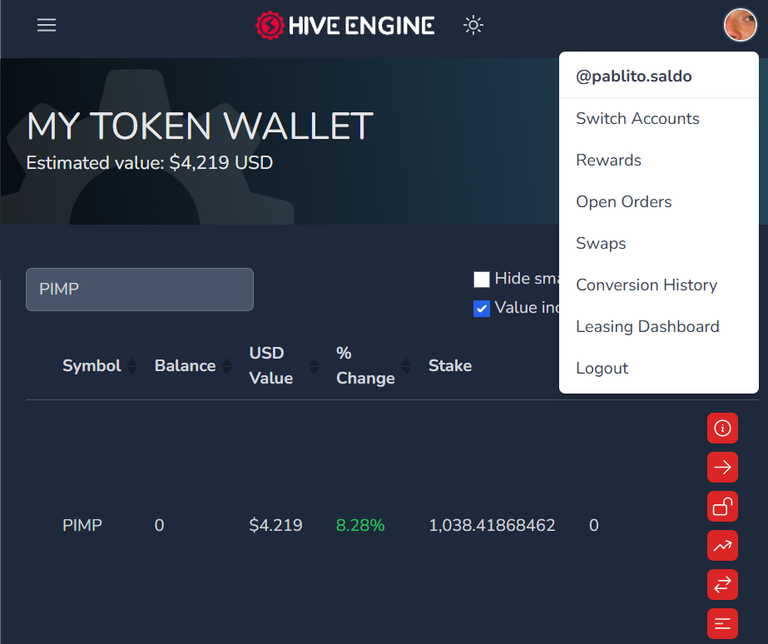The height and width of the screenshot is (644, 768).
Task: Click the MY TOKEN WALLET heading
Action: pyautogui.click(x=200, y=126)
